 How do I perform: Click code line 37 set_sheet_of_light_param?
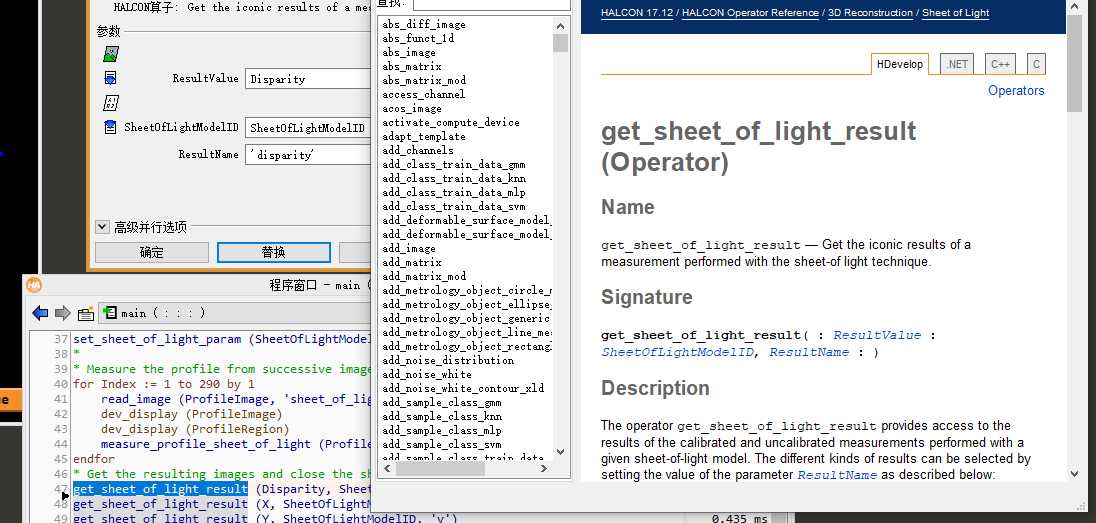click(x=222, y=339)
